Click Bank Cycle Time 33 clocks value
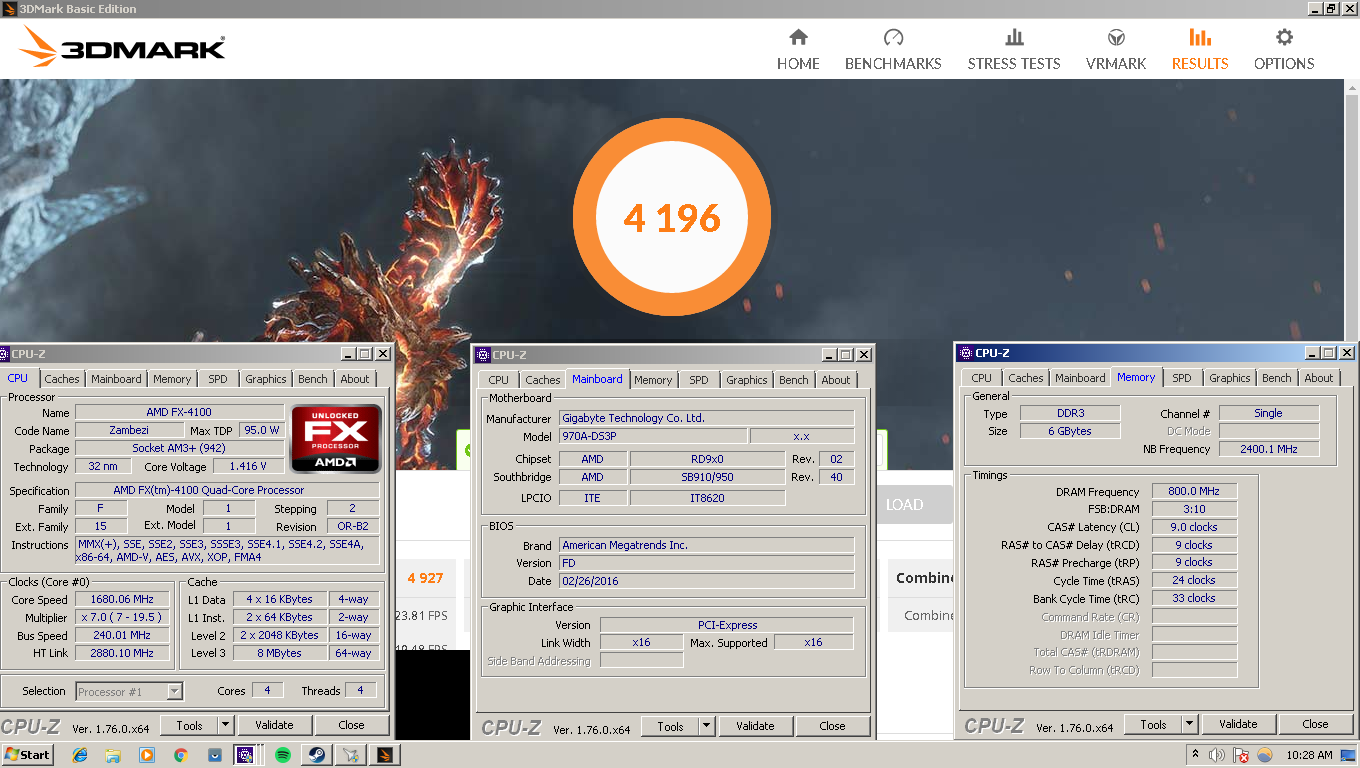Viewport: 1360px width, 768px height. tap(1194, 598)
